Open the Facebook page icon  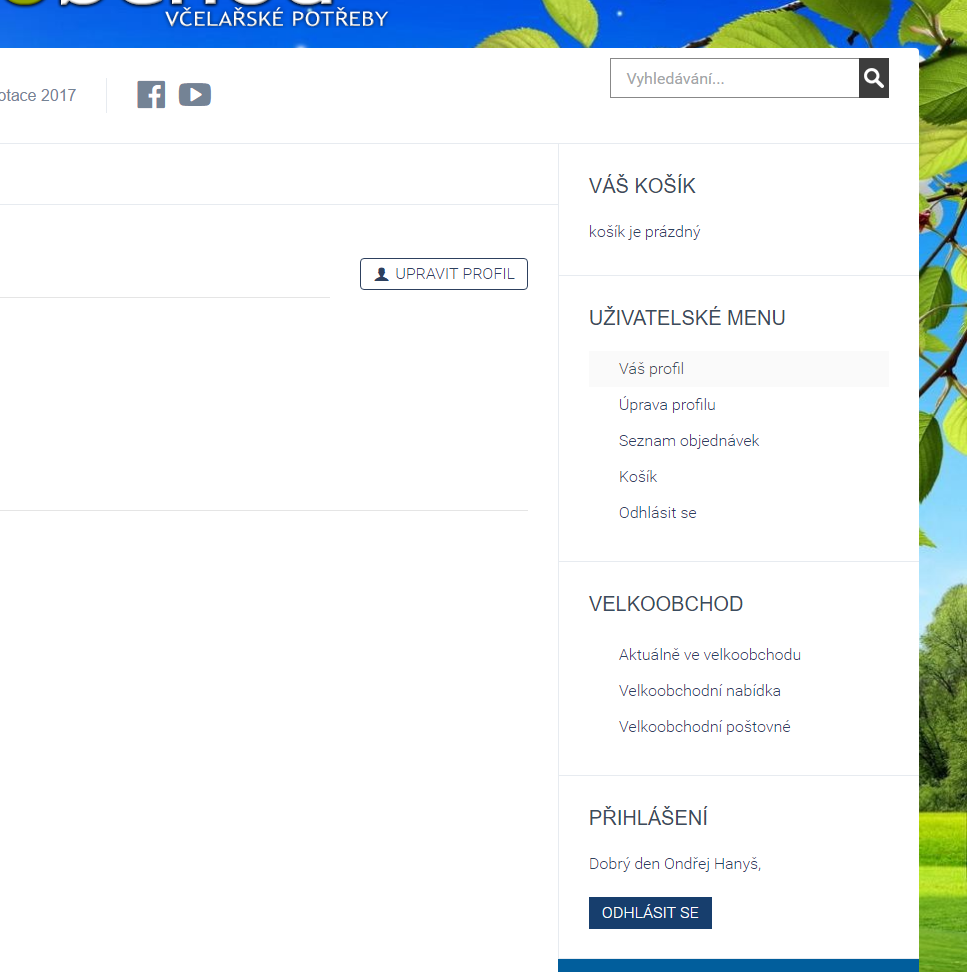pos(151,95)
